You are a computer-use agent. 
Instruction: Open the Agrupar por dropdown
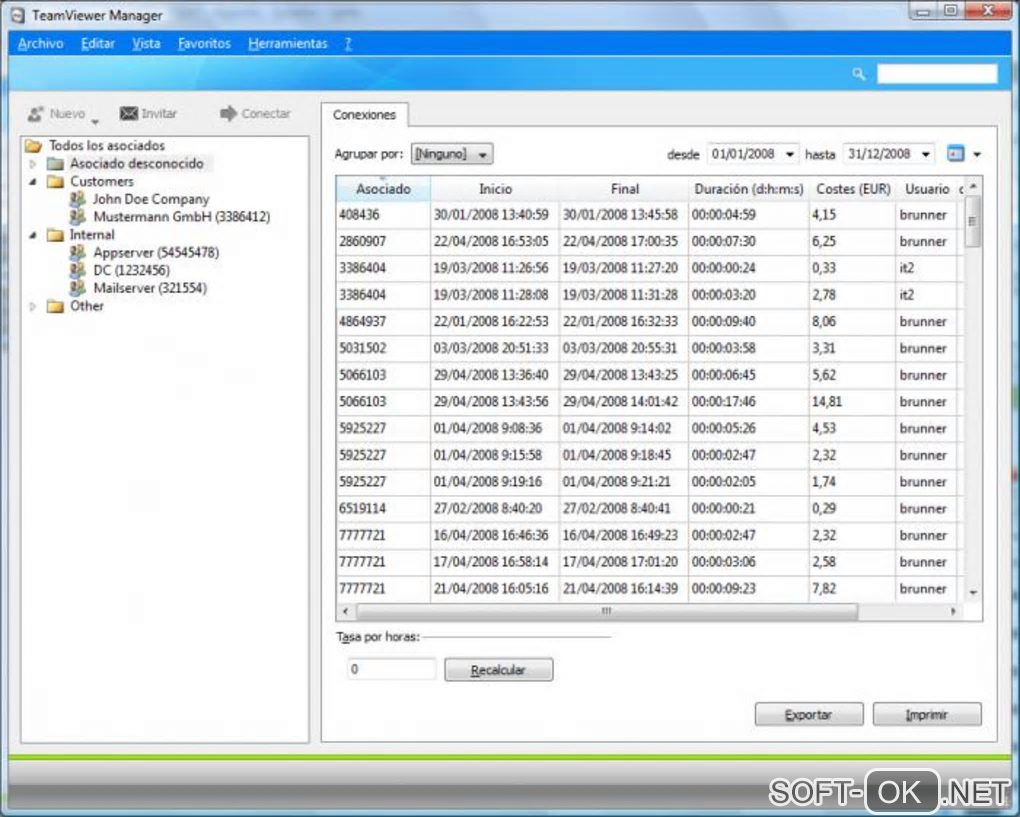[452, 154]
